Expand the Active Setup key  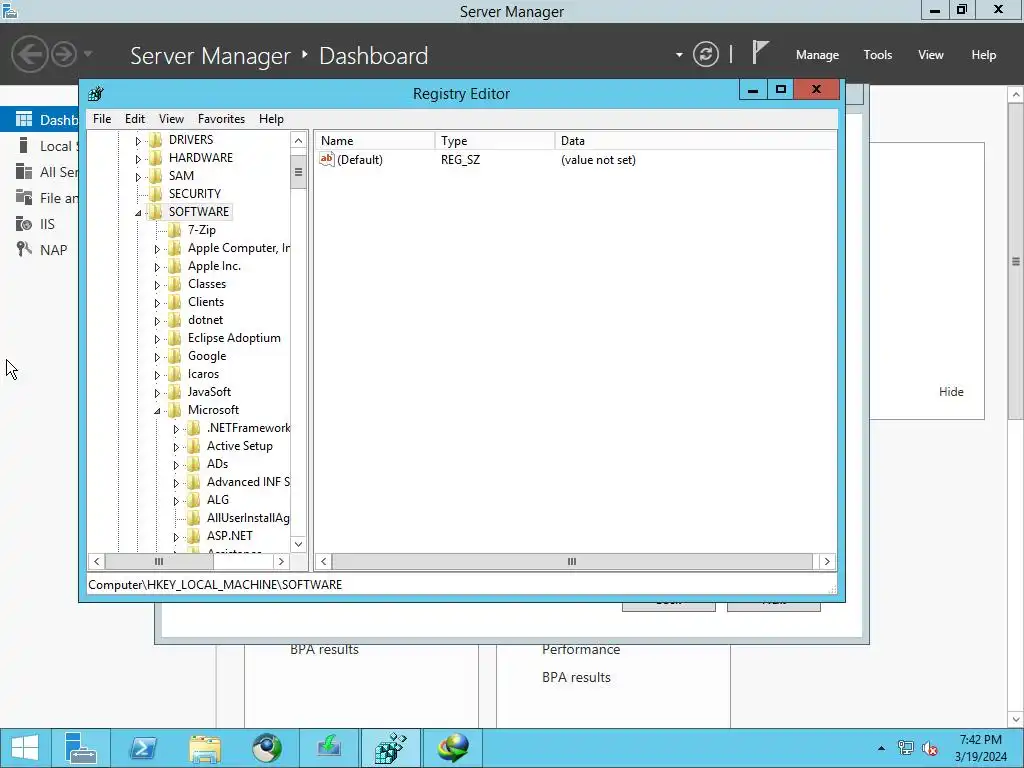(176, 447)
